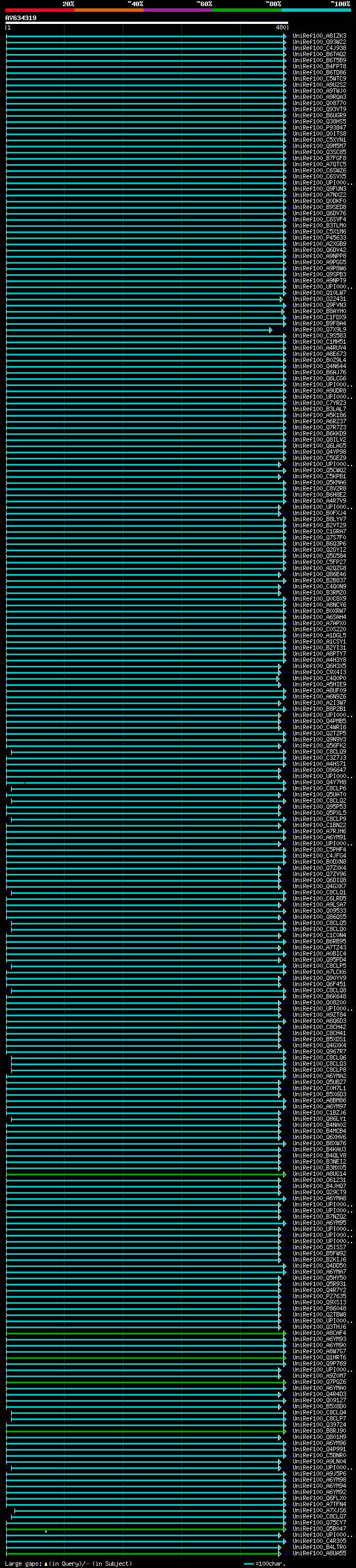Select the UniRef100_B7FGF8 label
This screenshot has width=356, height=1568.
click(319, 159)
